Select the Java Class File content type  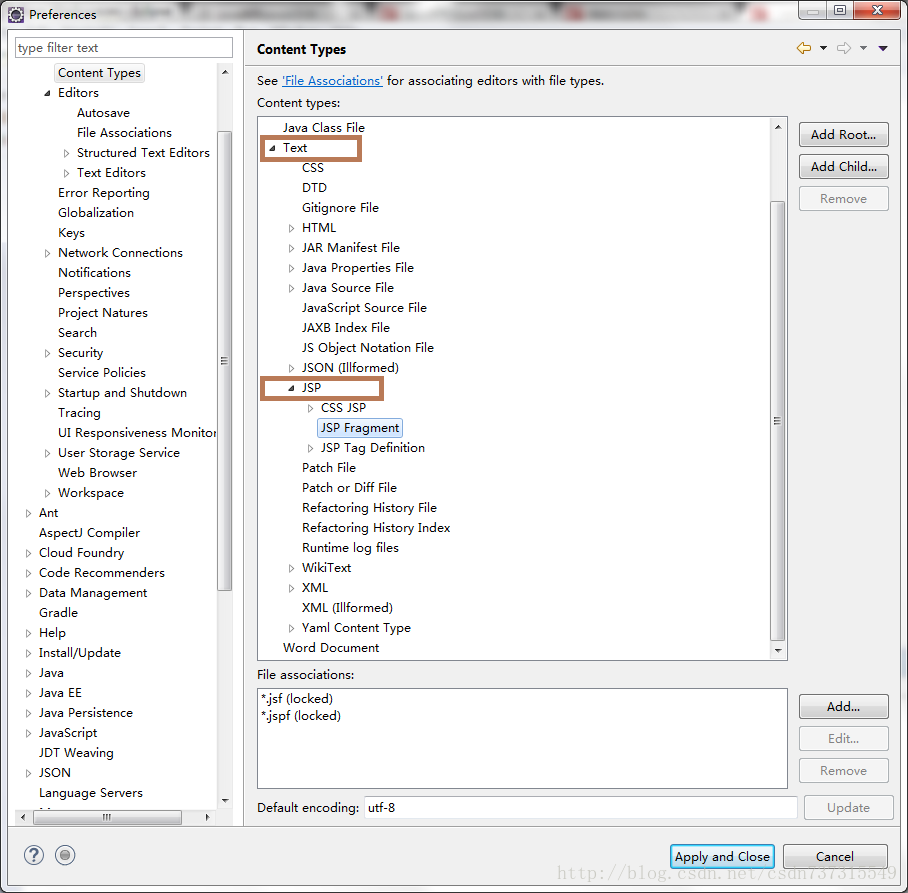(324, 127)
